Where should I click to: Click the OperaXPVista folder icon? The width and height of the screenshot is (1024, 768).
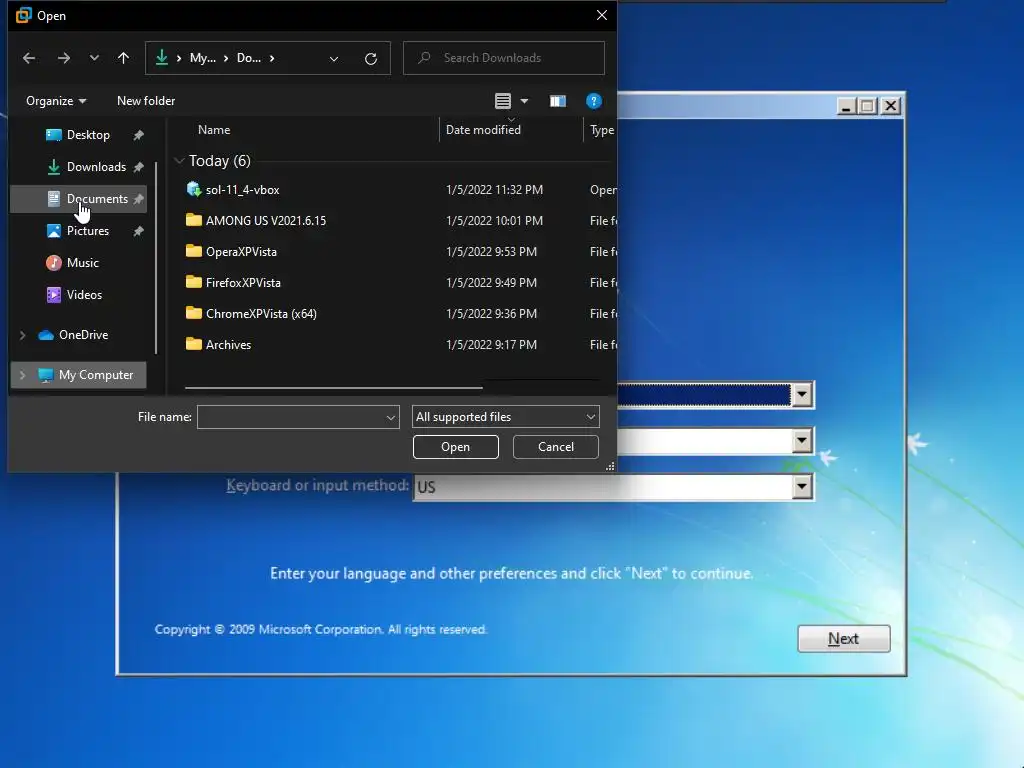(x=193, y=251)
